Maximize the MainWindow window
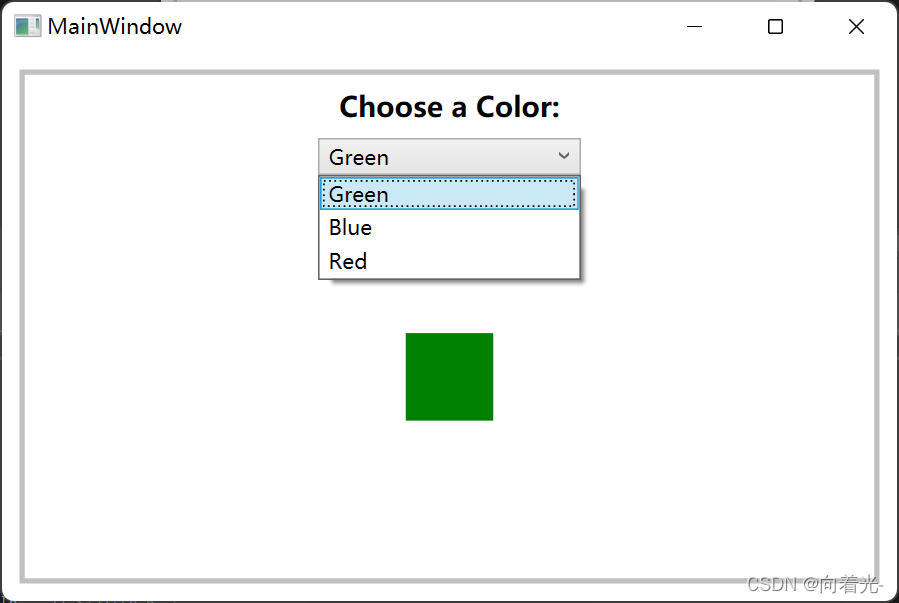Viewport: 899px width, 603px height. [775, 26]
